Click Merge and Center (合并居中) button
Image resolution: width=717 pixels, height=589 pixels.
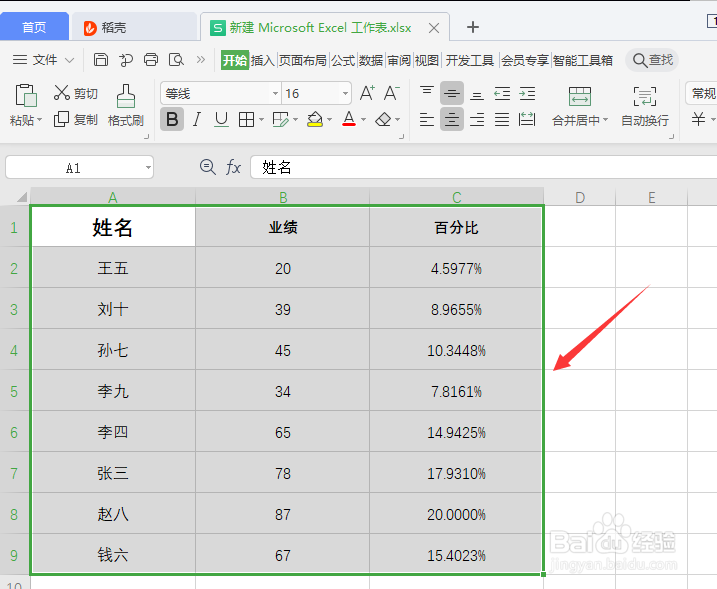pos(579,106)
